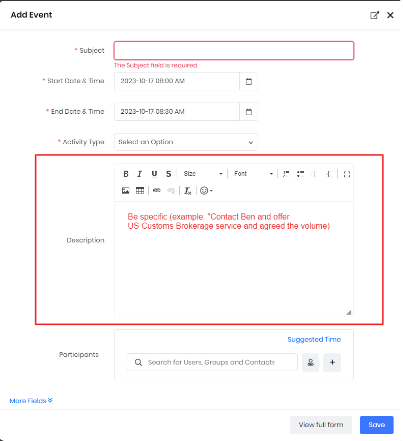Insert numbered list in description
Image resolution: width=403 pixels, height=441 pixels.
point(286,174)
